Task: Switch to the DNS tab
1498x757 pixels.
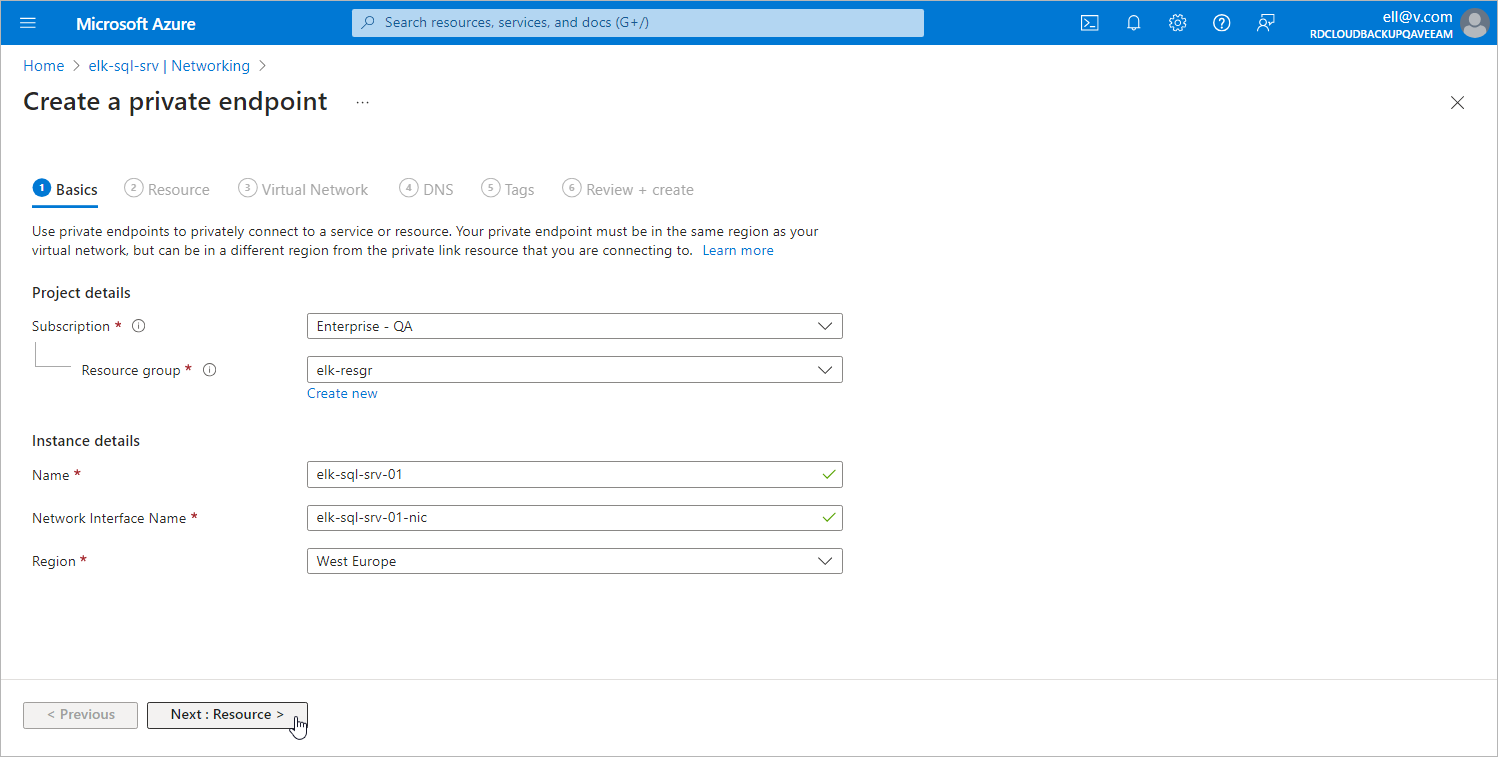Action: point(426,189)
